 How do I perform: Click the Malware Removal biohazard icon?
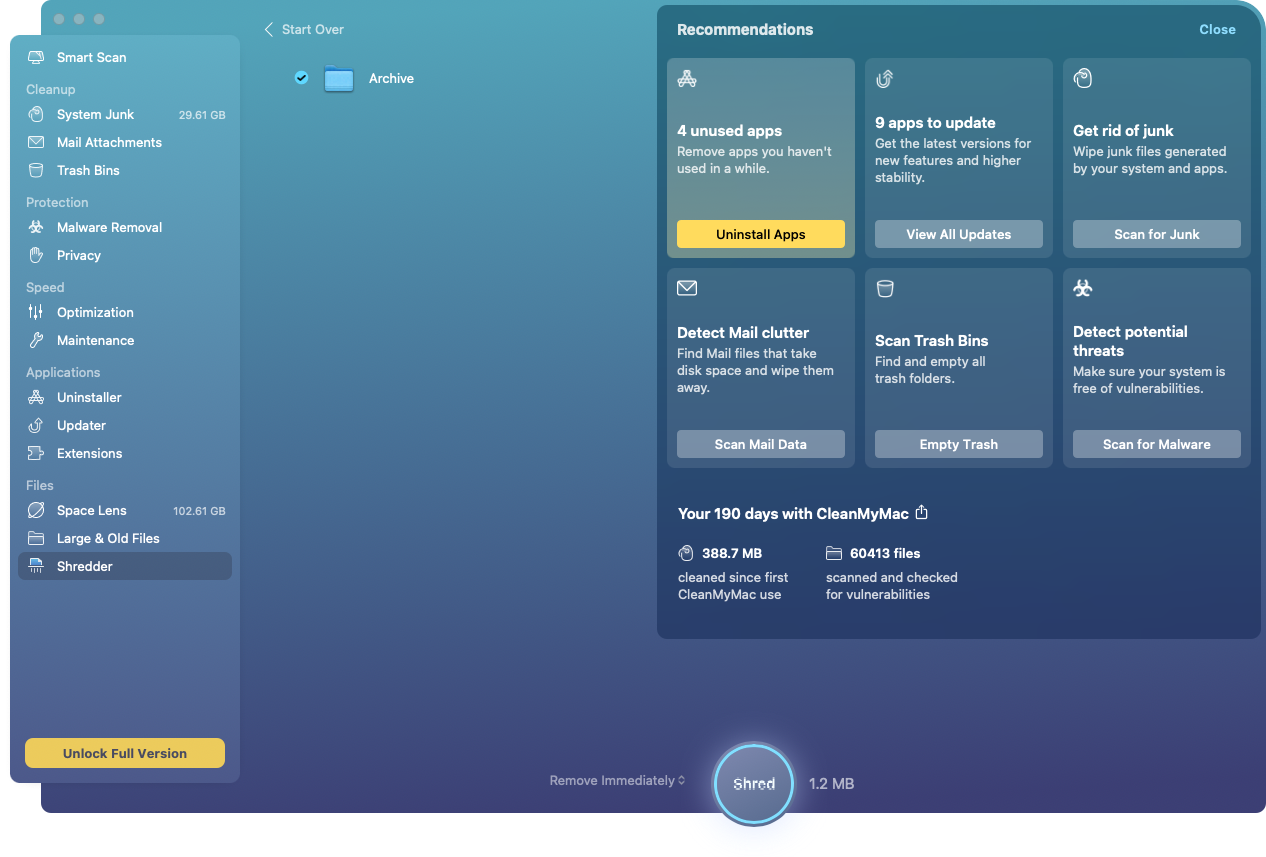(x=36, y=228)
